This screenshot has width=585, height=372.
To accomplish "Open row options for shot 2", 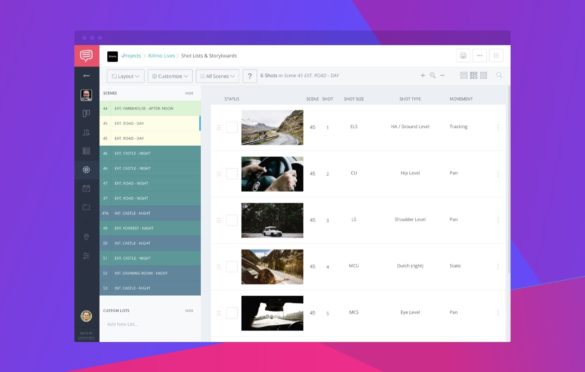I will (498, 174).
